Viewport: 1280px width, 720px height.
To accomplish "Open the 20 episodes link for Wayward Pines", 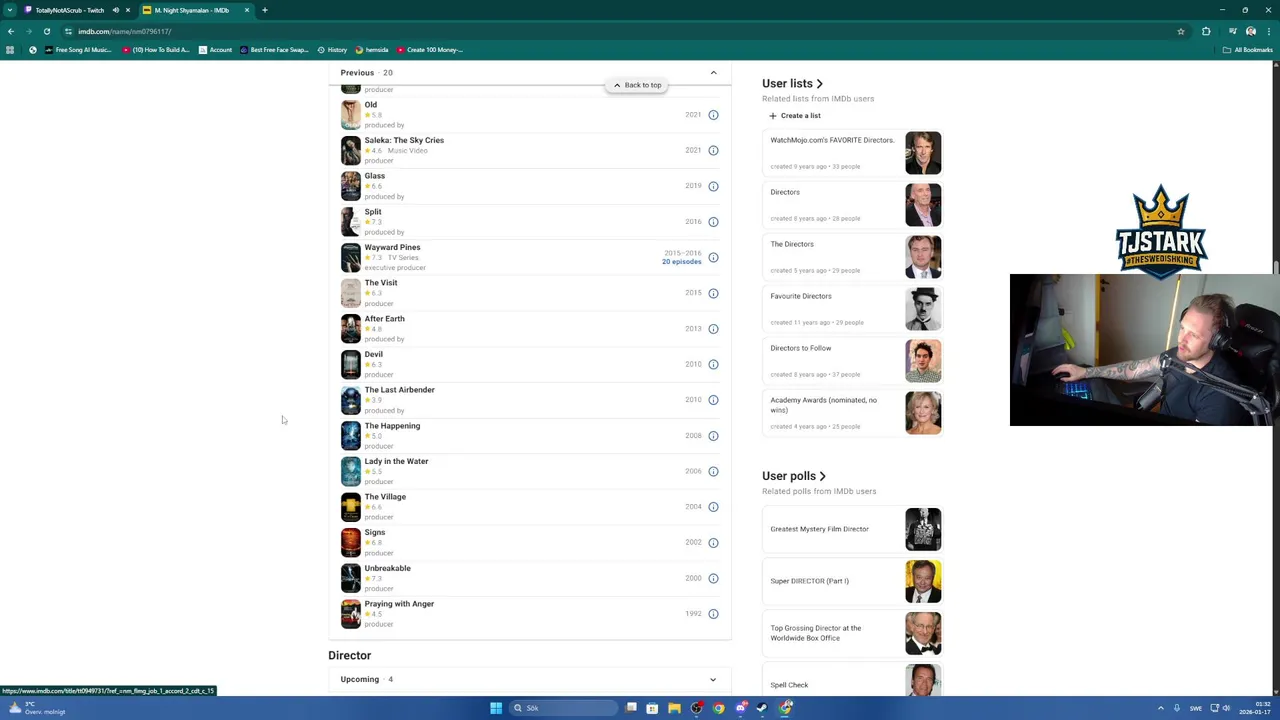I will click(x=682, y=262).
